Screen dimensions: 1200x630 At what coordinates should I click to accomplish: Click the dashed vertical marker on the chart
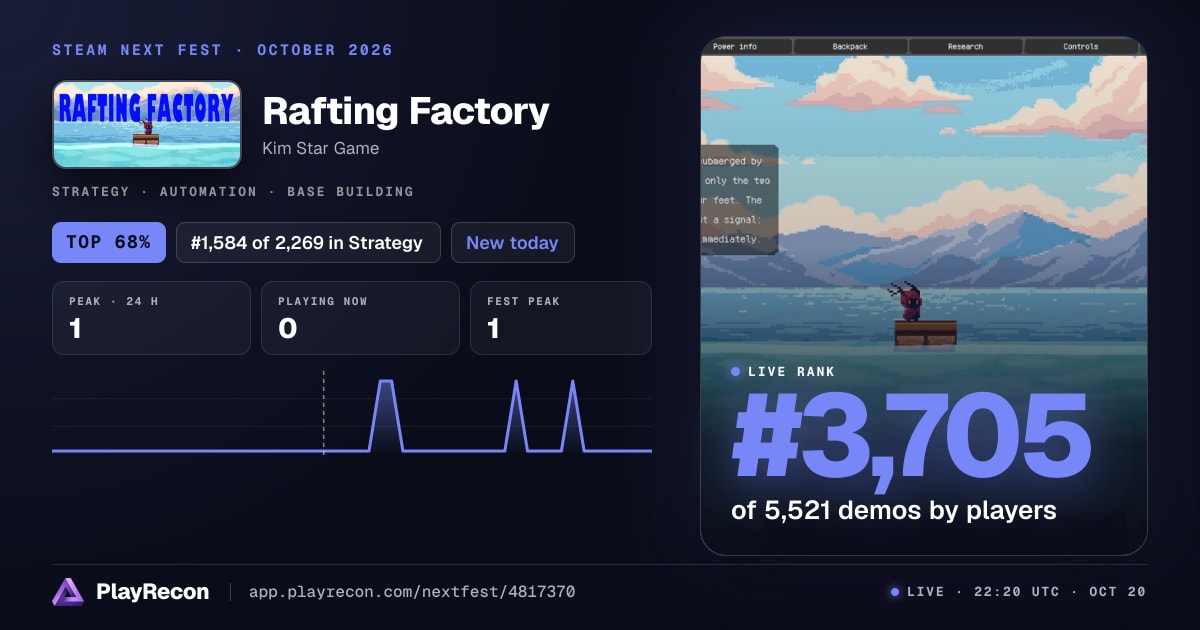323,413
